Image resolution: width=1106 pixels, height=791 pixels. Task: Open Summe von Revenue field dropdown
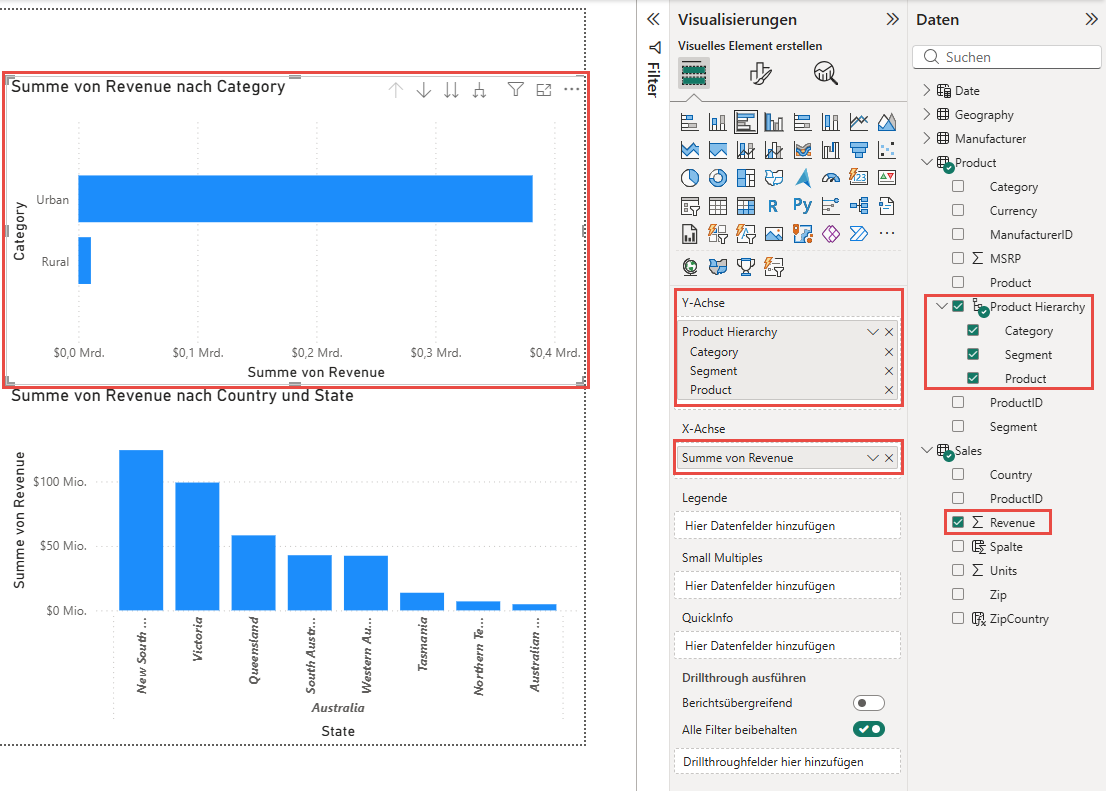click(x=873, y=458)
